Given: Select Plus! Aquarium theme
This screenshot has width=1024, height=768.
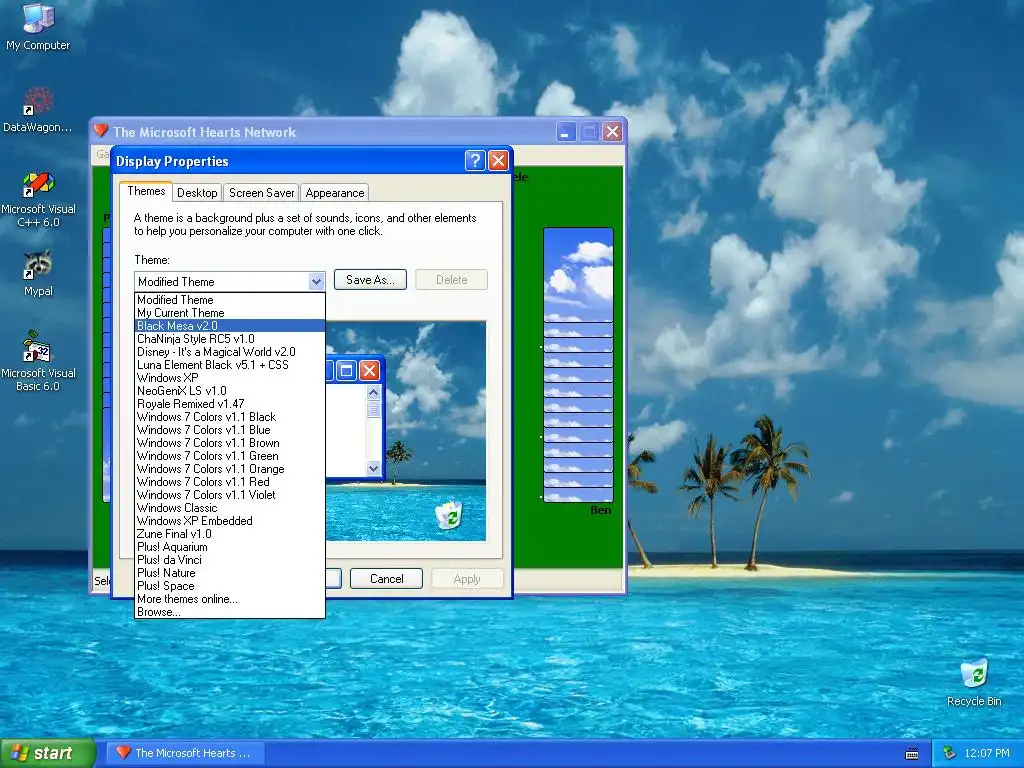Looking at the screenshot, I should pyautogui.click(x=229, y=547).
